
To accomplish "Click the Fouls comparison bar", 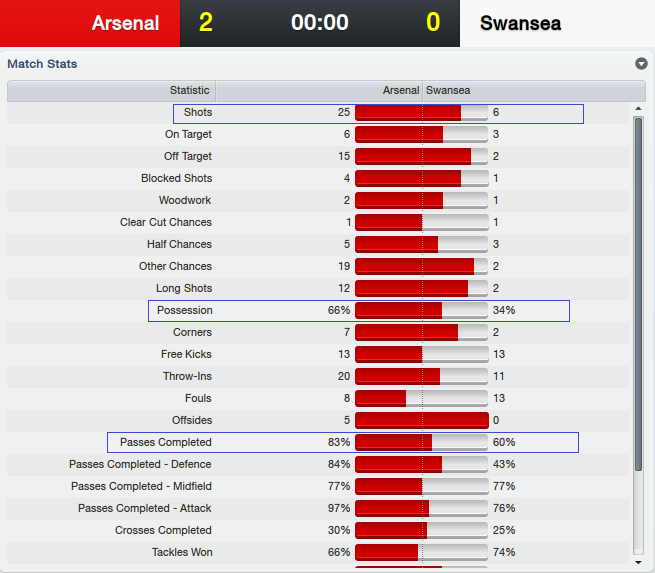I will tap(422, 398).
